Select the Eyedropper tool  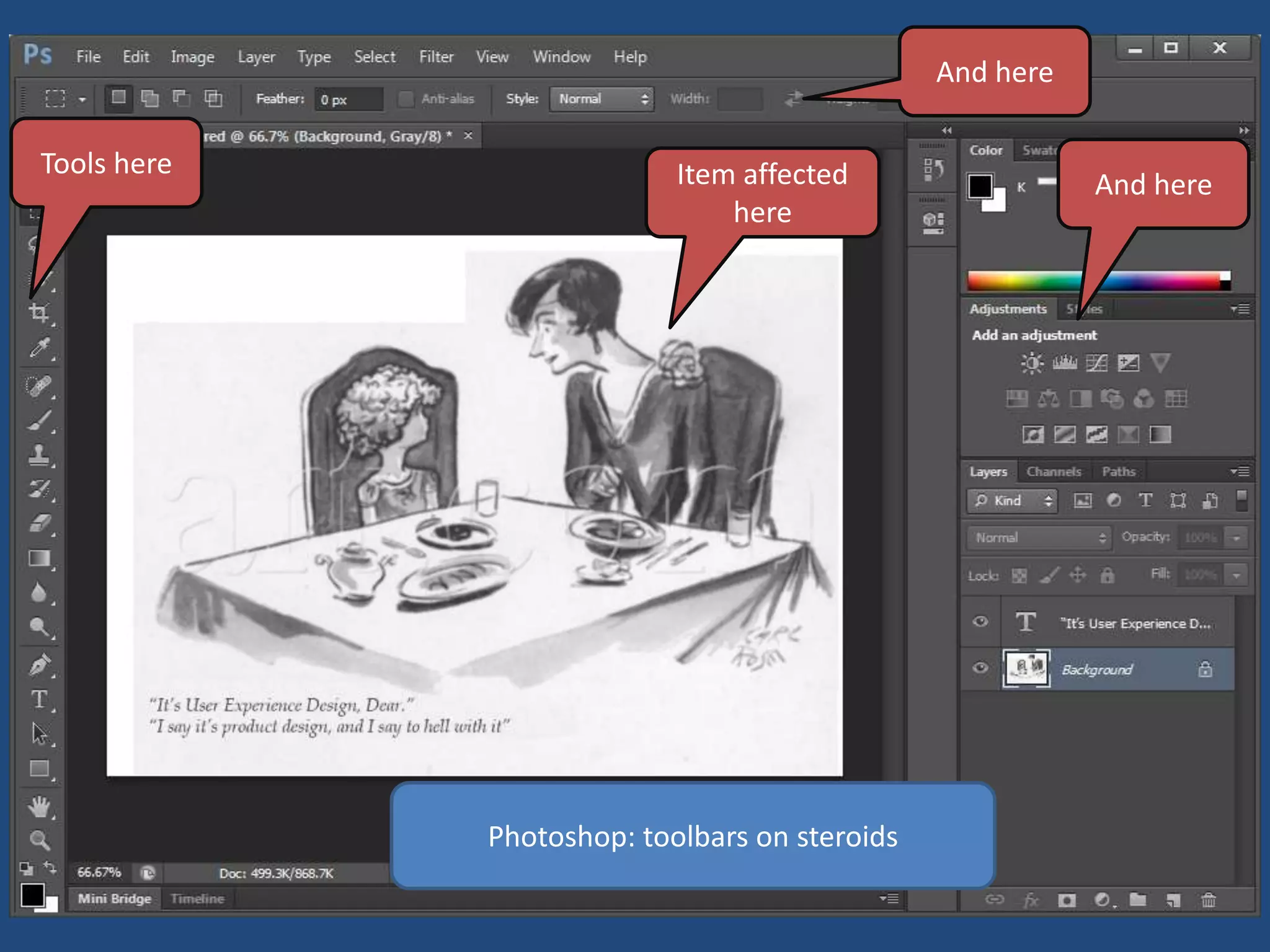click(x=40, y=348)
